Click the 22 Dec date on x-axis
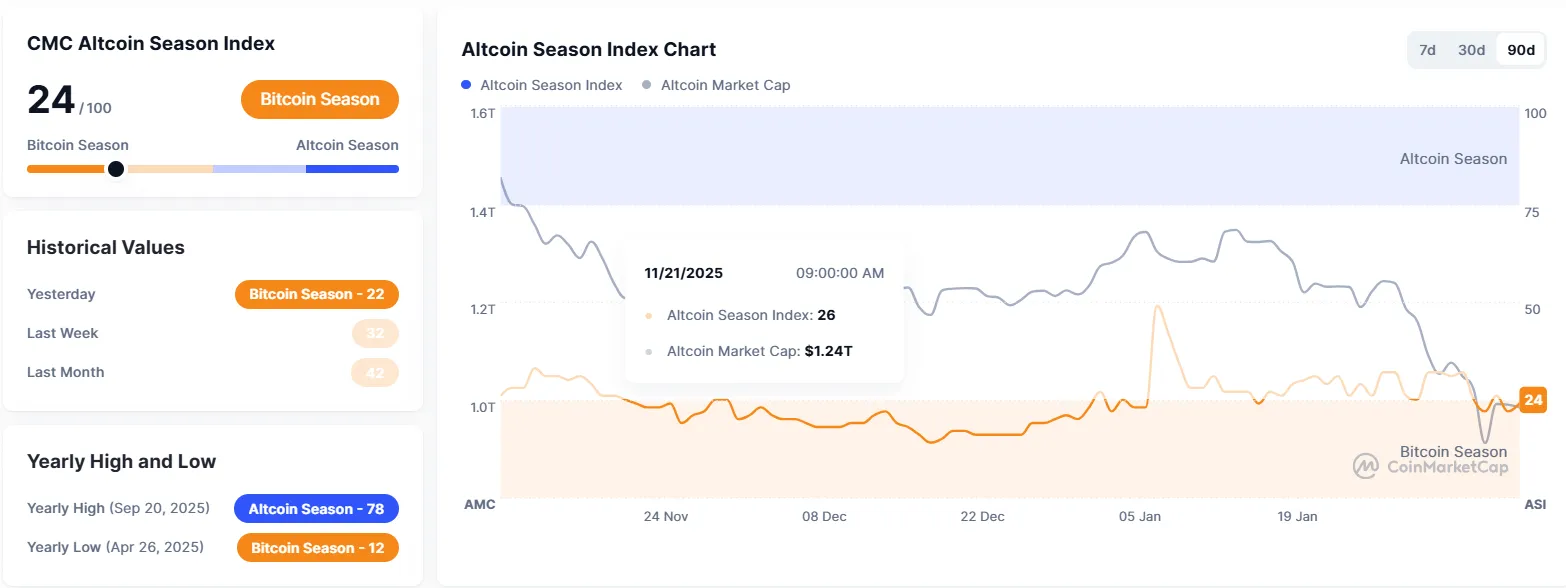 982,516
